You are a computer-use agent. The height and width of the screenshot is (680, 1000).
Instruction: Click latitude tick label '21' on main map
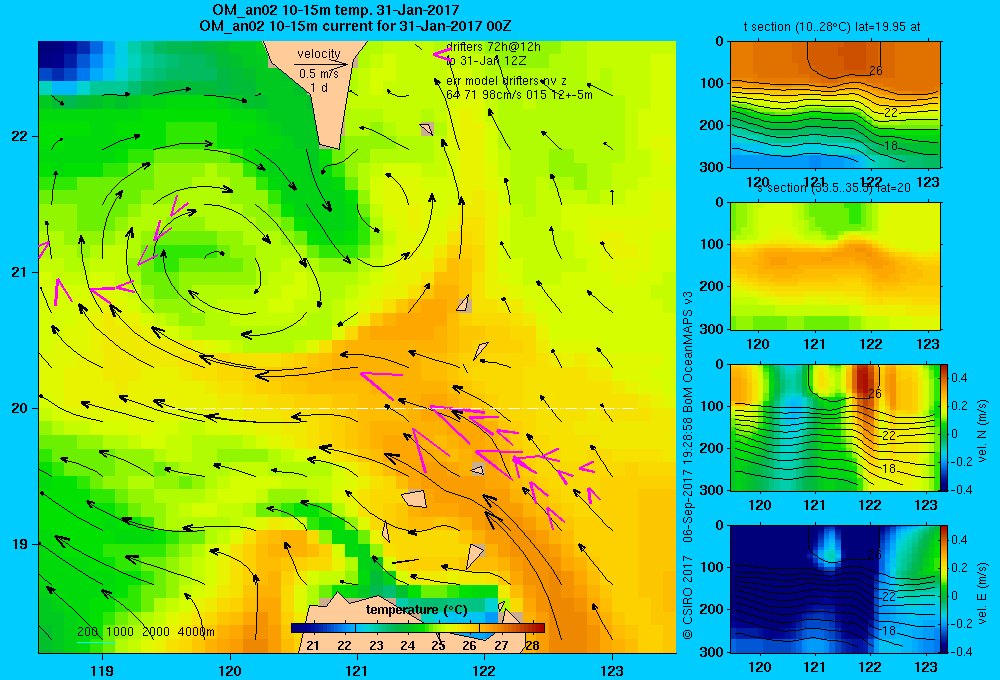point(19,272)
